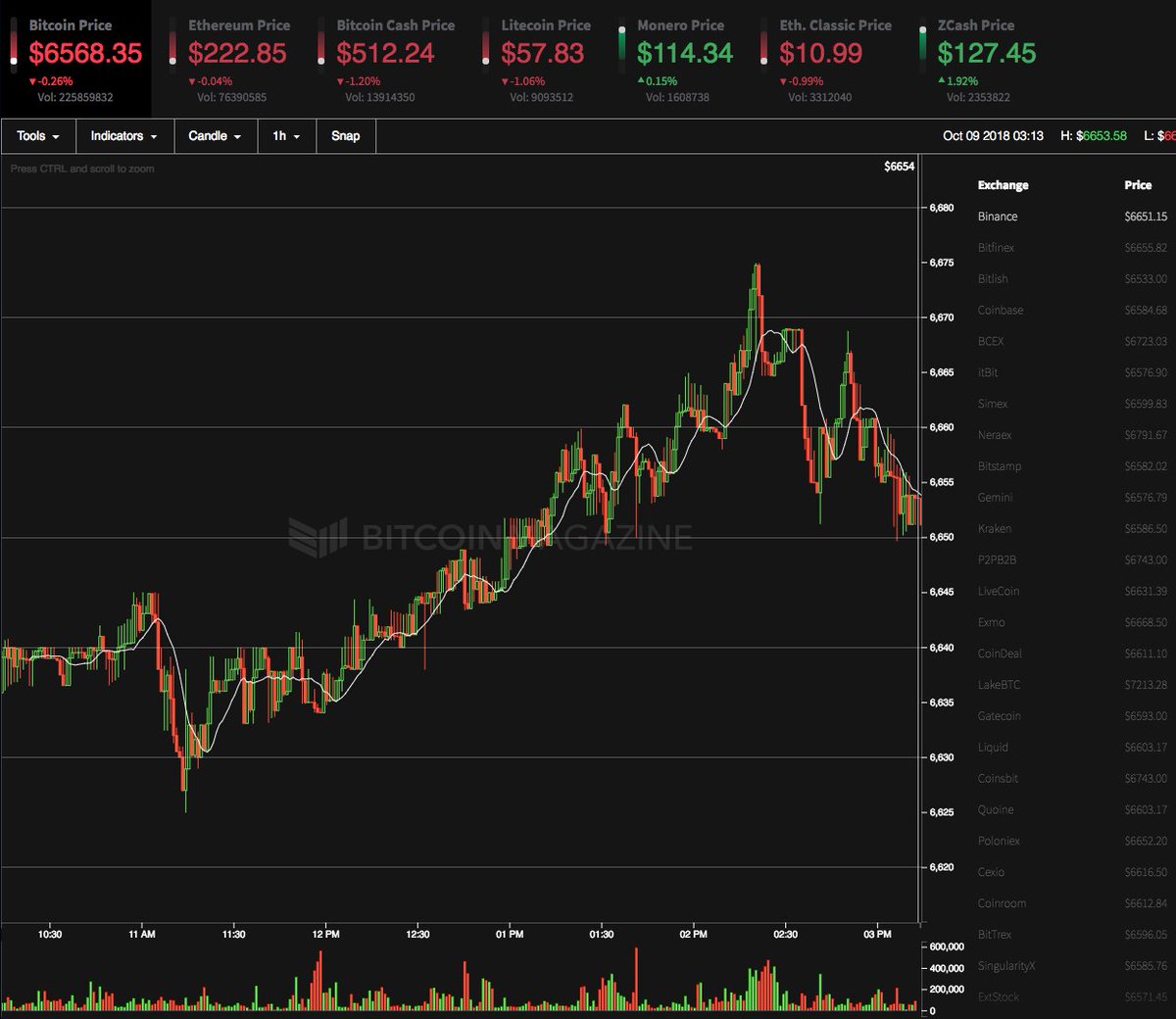Click the 6,625 price axis label
The image size is (1176, 1019).
[x=942, y=812]
